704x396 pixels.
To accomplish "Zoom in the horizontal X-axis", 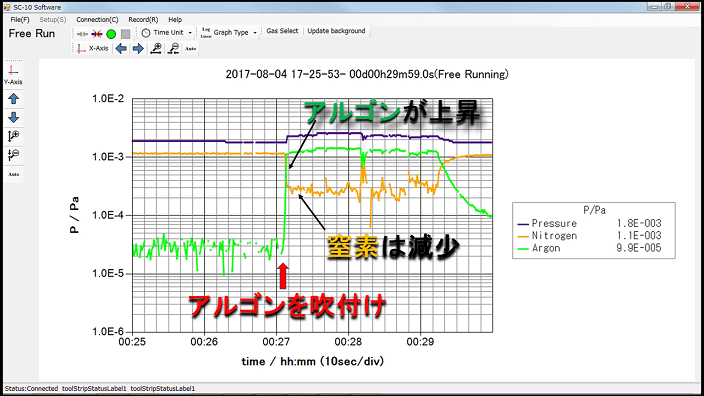I will pos(156,48).
